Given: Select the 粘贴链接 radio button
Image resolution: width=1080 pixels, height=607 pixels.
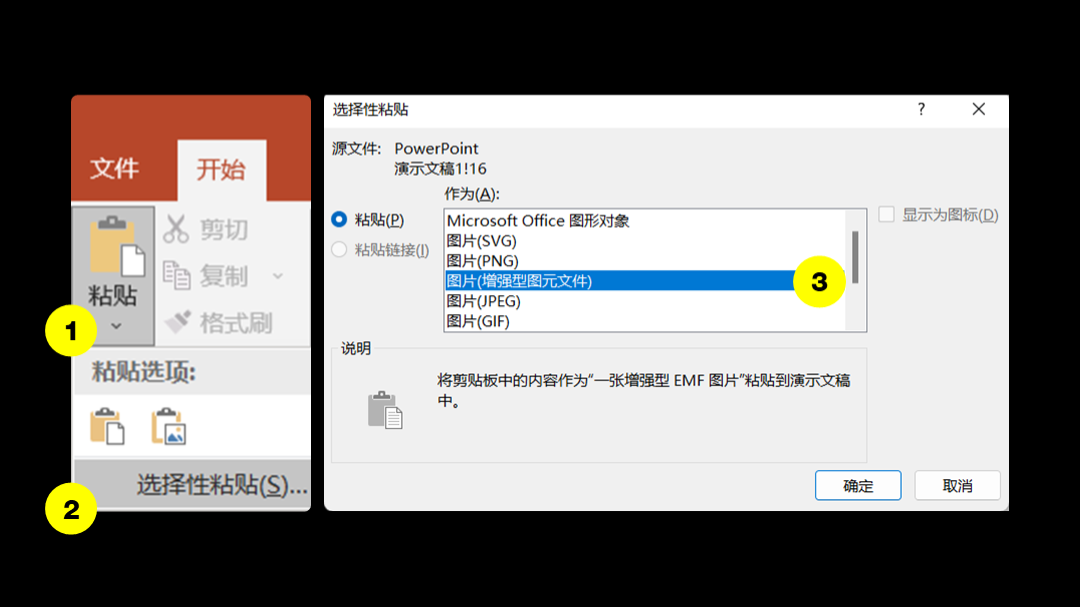Looking at the screenshot, I should (339, 249).
